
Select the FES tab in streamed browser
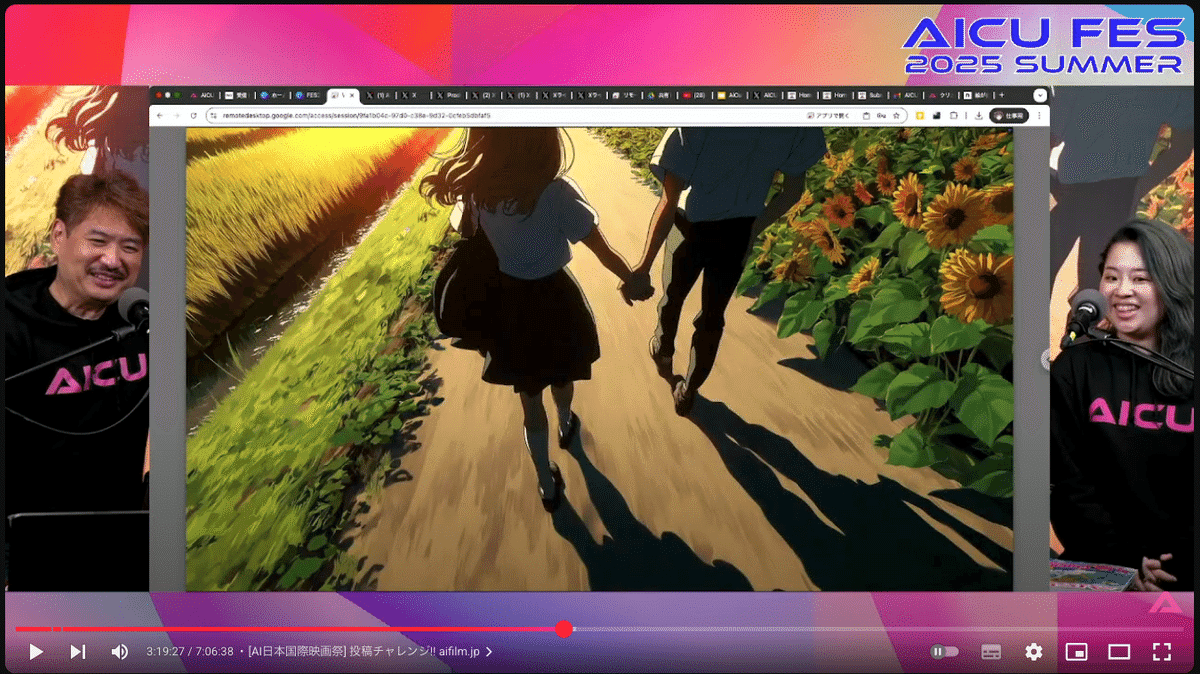(x=308, y=95)
